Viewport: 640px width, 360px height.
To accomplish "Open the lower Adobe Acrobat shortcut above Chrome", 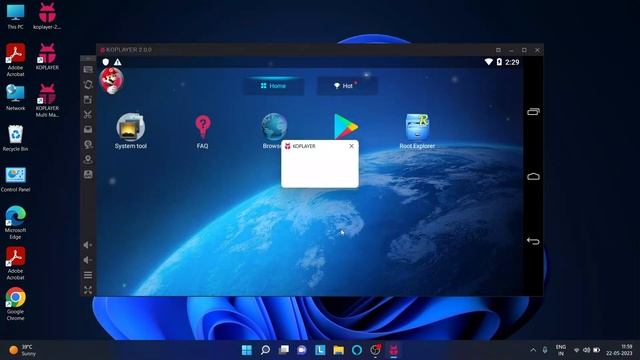I will point(16,263).
